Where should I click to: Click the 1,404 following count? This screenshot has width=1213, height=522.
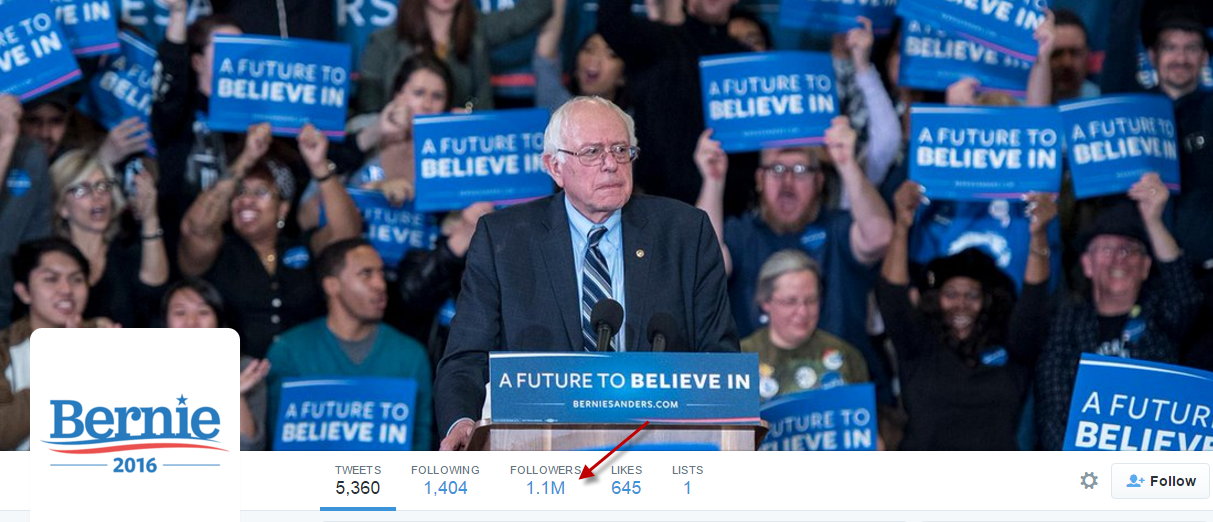(445, 488)
